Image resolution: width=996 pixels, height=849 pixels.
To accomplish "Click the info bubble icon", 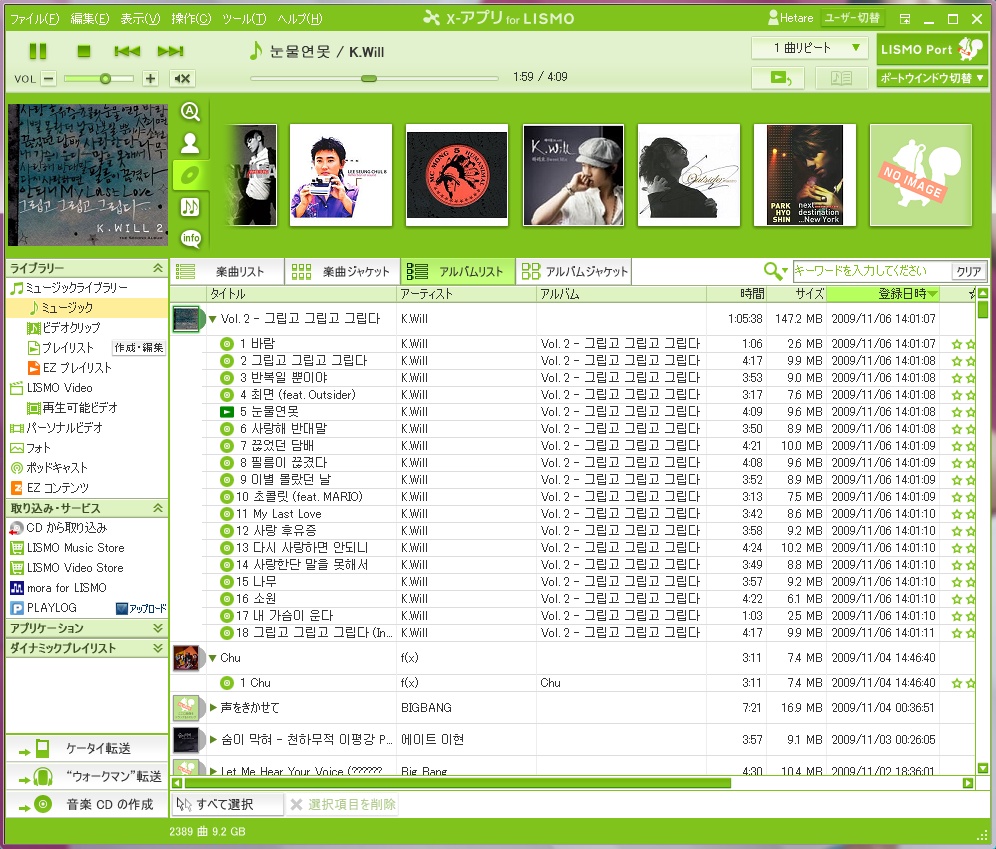I will (190, 238).
